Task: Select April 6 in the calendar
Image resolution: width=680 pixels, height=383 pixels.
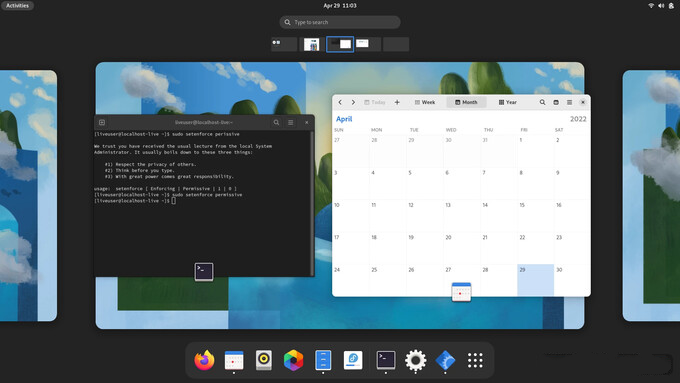Action: coord(461,183)
